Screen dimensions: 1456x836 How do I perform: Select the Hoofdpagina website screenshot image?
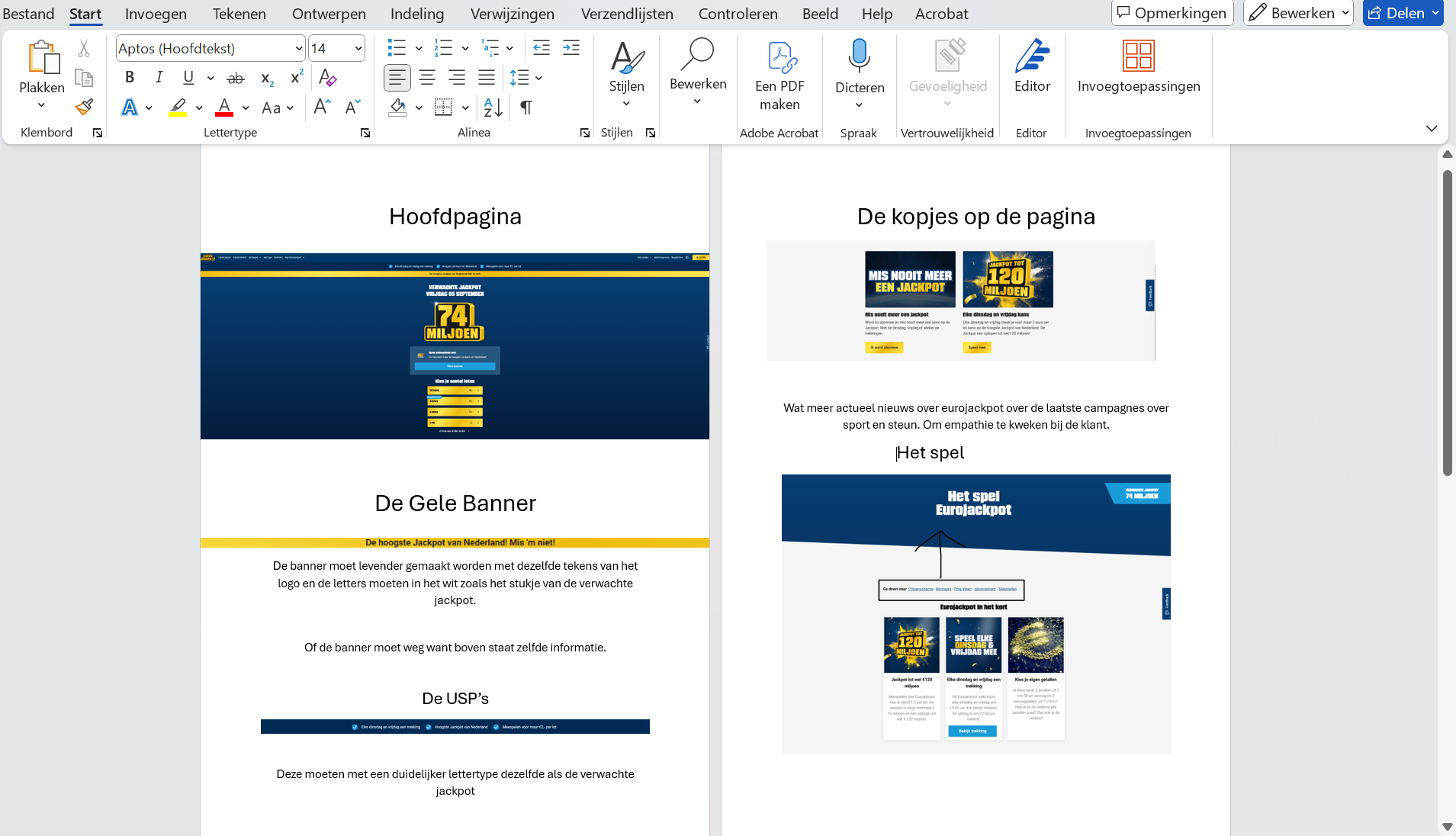tap(455, 346)
